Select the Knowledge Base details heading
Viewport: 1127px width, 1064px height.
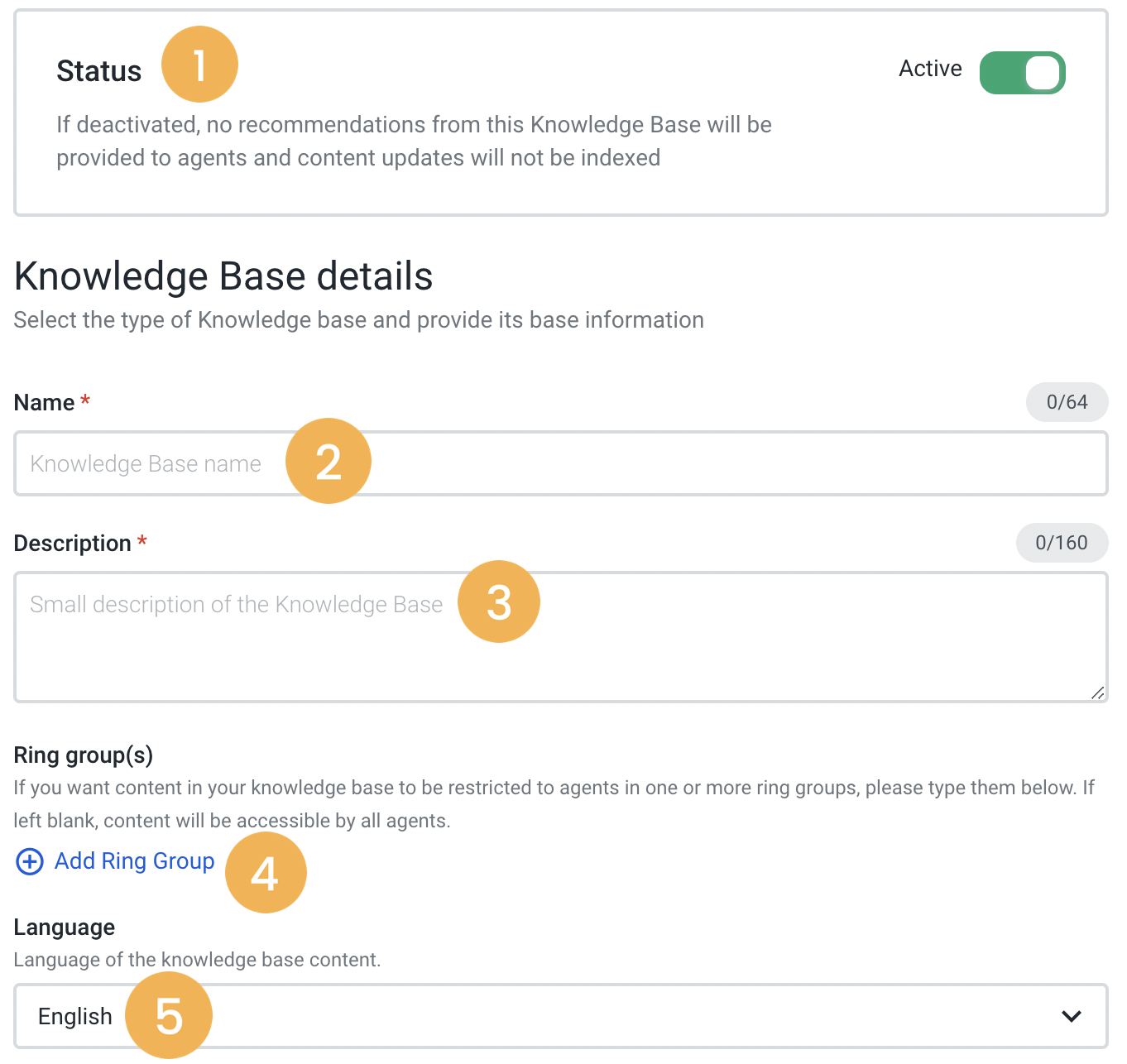(x=223, y=276)
